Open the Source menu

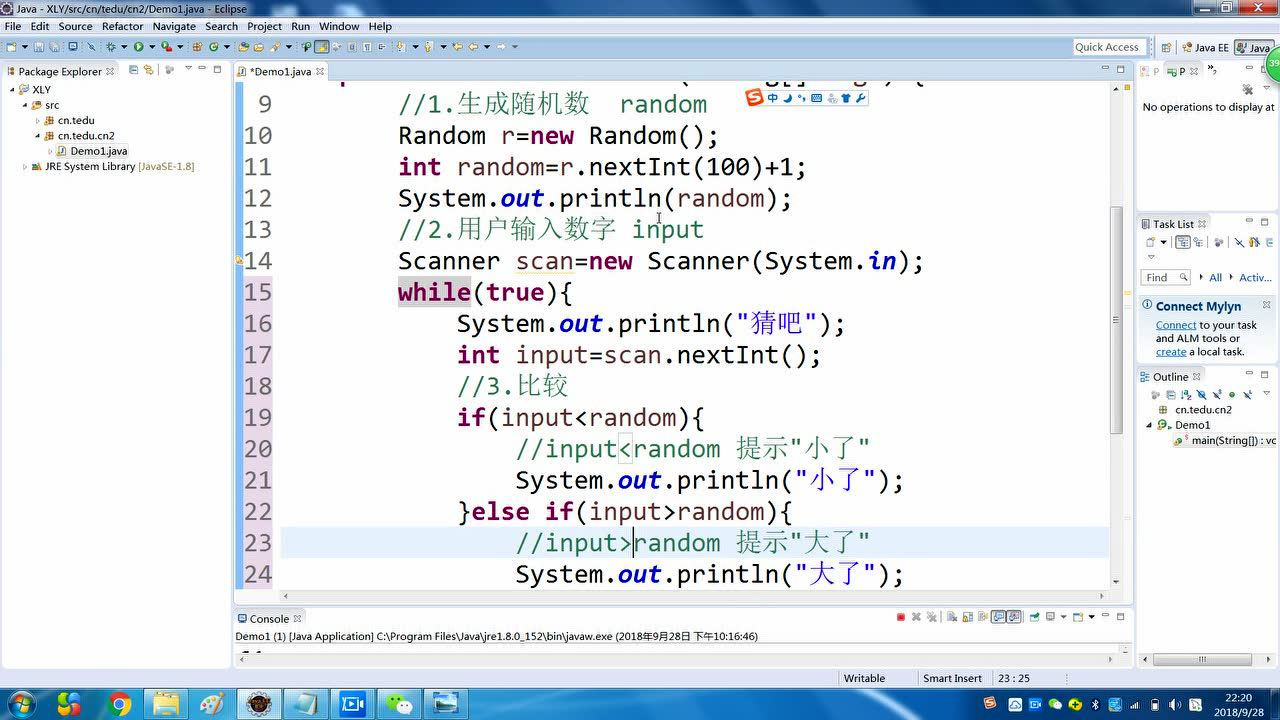point(76,26)
